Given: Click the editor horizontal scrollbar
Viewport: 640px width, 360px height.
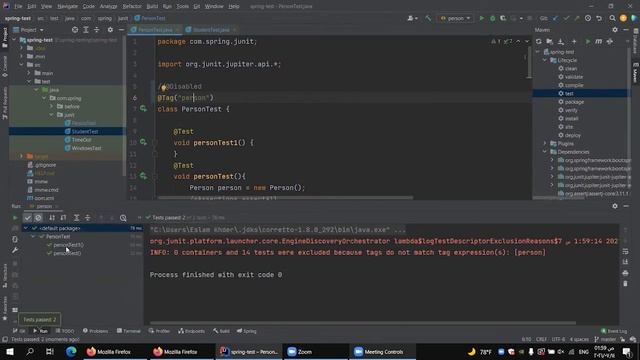Looking at the screenshot, I should pyautogui.click(x=286, y=198).
